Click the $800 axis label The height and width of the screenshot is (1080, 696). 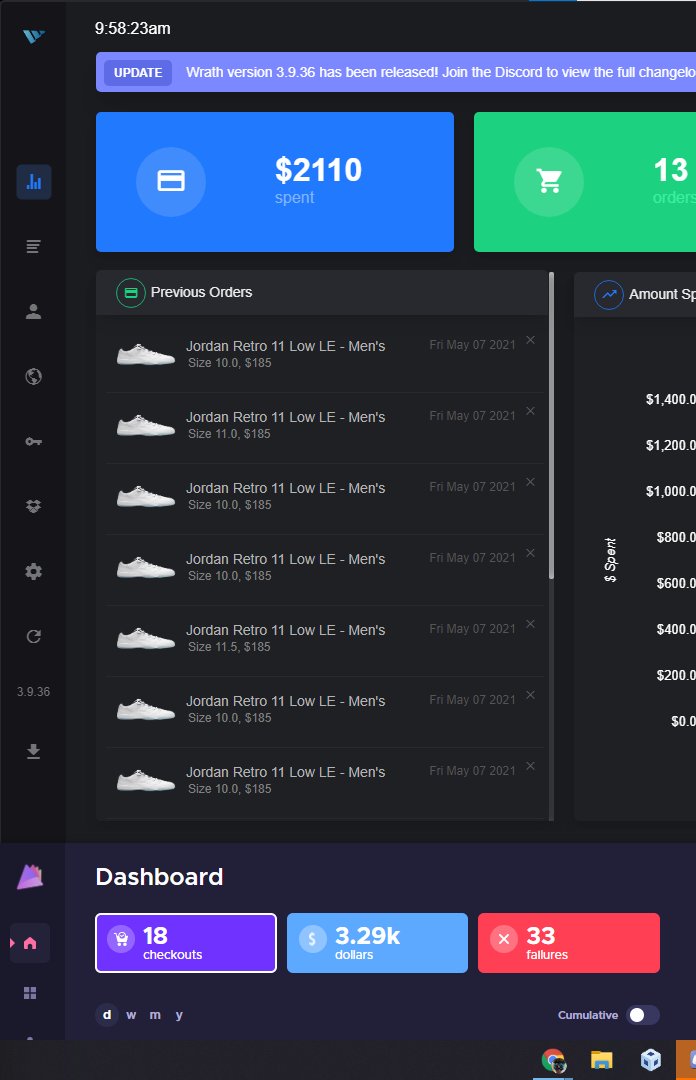pos(676,537)
